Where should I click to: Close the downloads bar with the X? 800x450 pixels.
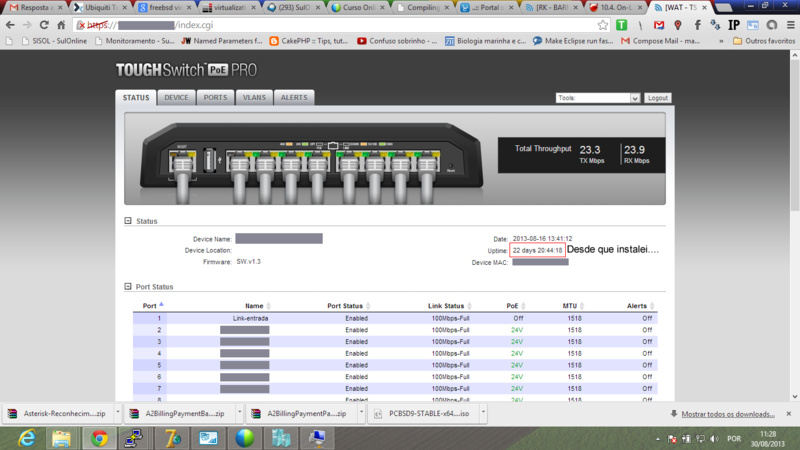tap(789, 414)
